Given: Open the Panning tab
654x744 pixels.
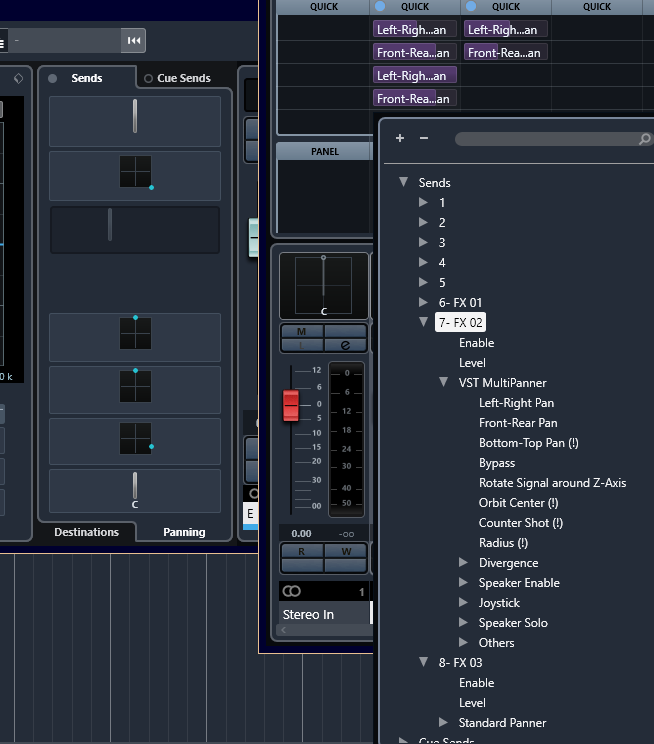Looking at the screenshot, I should (x=184, y=532).
